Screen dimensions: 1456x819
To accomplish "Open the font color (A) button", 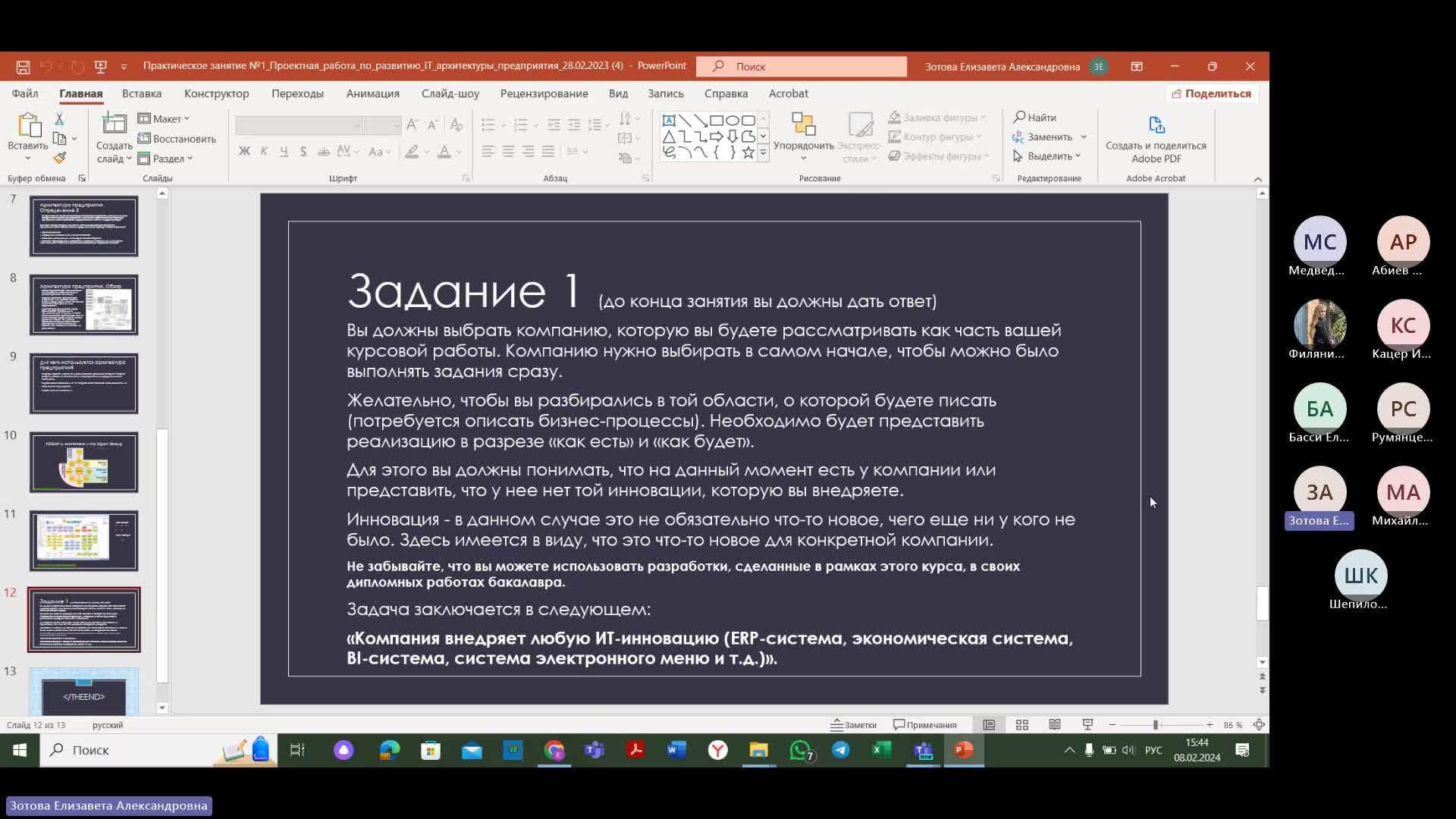I will [444, 152].
